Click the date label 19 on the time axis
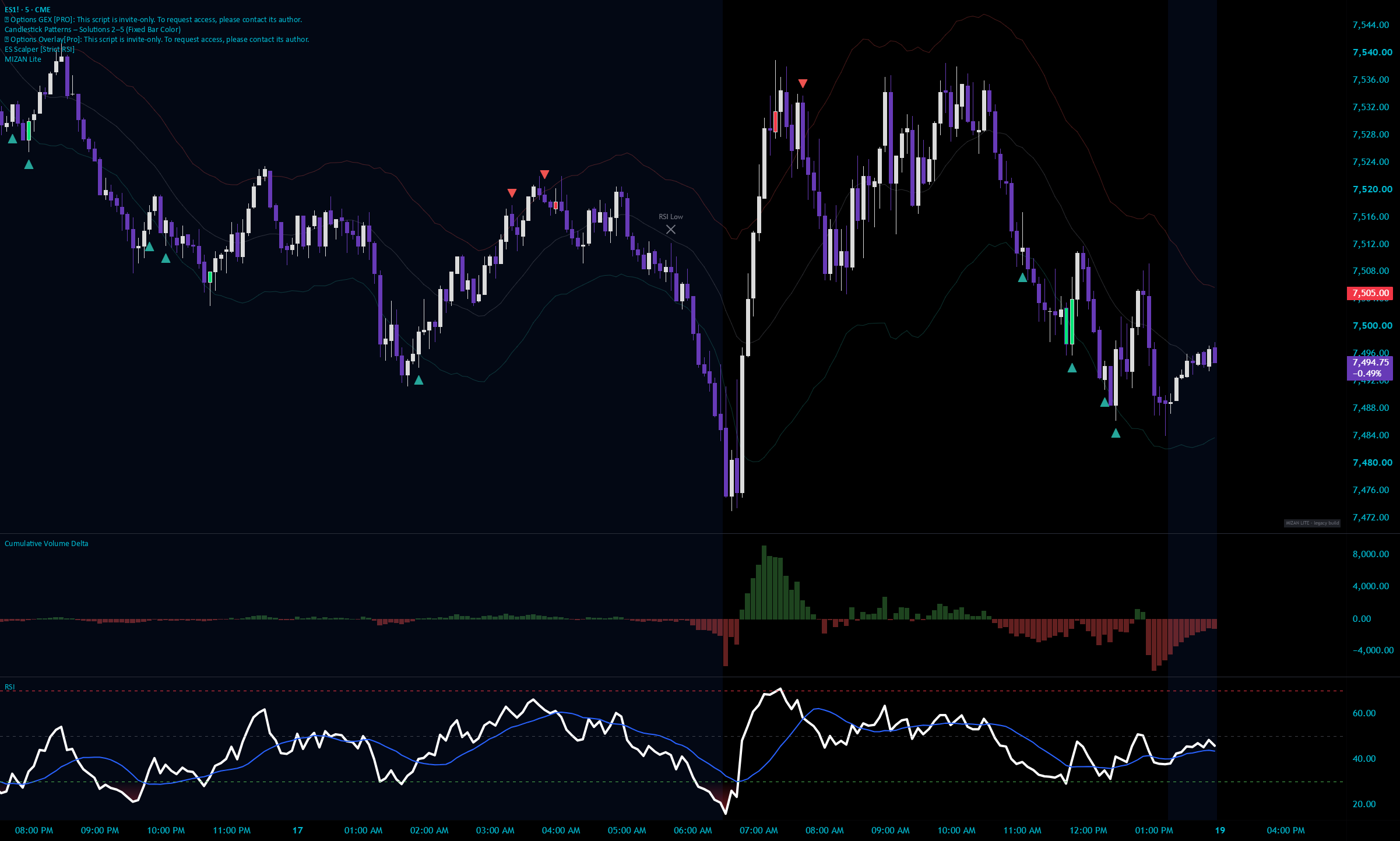This screenshot has width=1400, height=841. pos(1220,831)
